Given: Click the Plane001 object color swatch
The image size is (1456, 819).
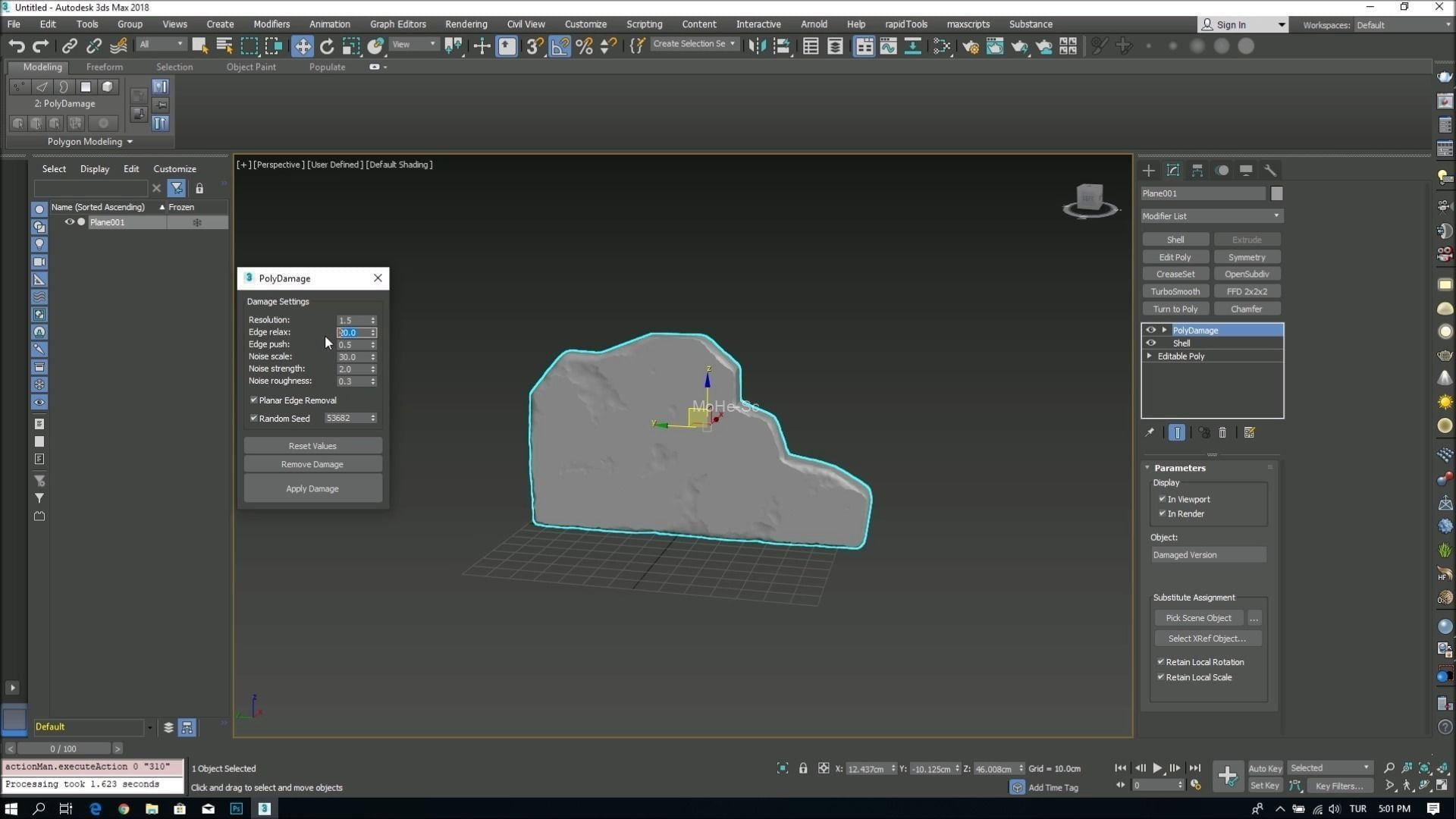Looking at the screenshot, I should point(1277,194).
